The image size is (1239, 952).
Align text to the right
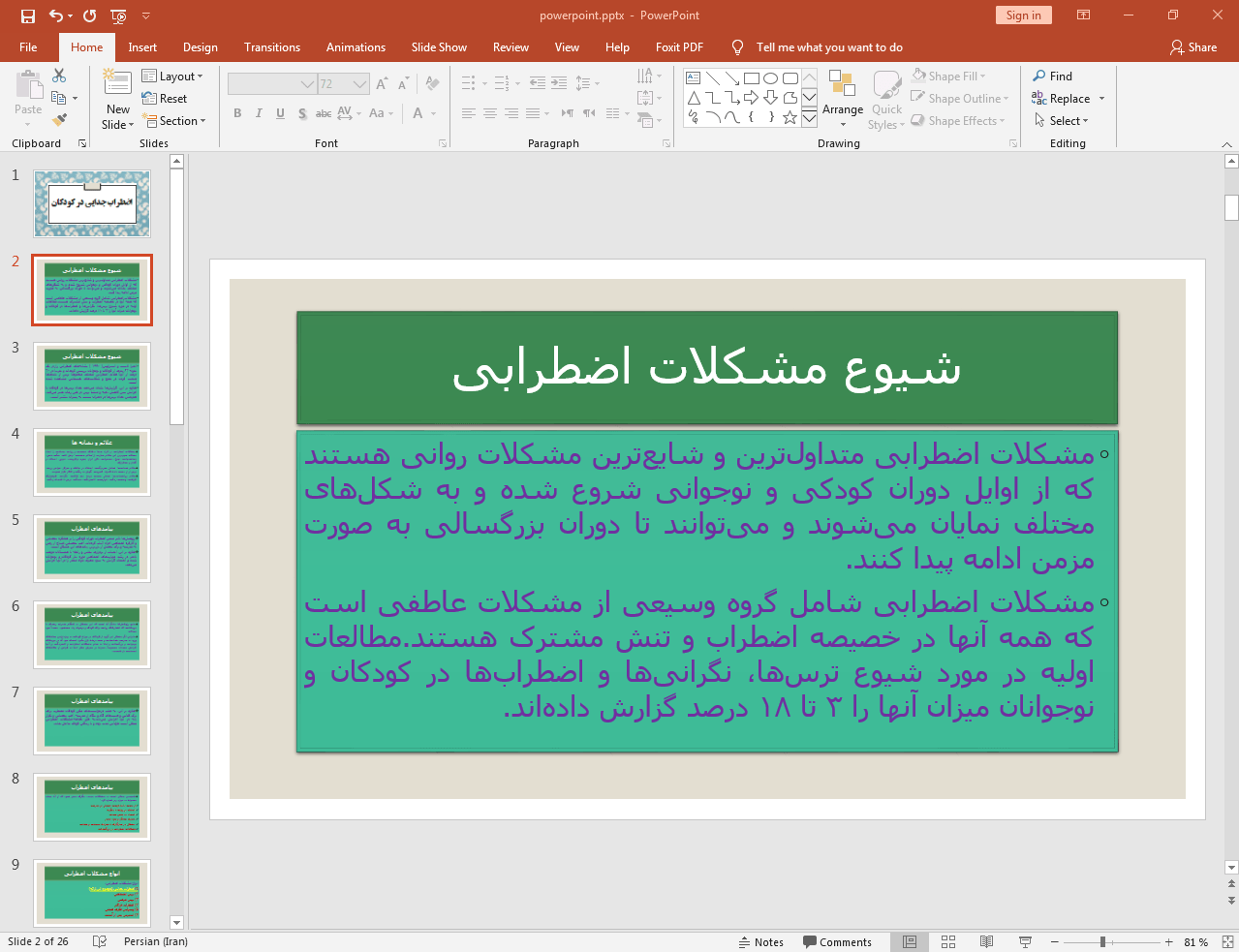pyautogui.click(x=511, y=113)
